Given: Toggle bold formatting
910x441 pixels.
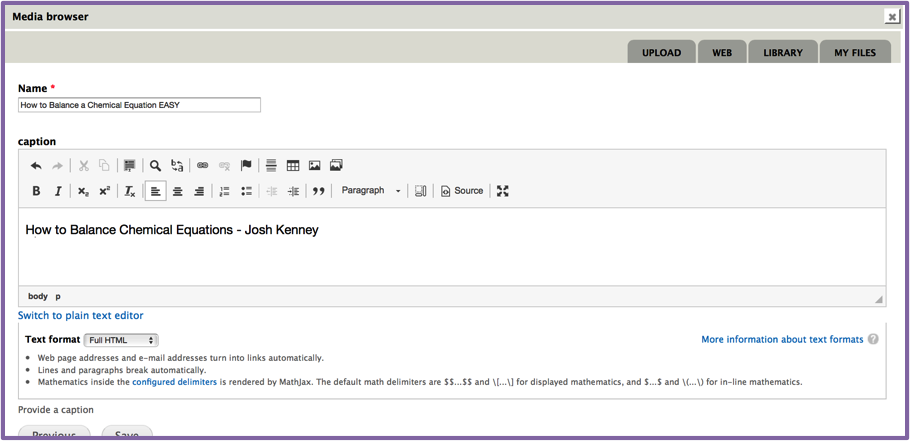Looking at the screenshot, I should [x=36, y=191].
